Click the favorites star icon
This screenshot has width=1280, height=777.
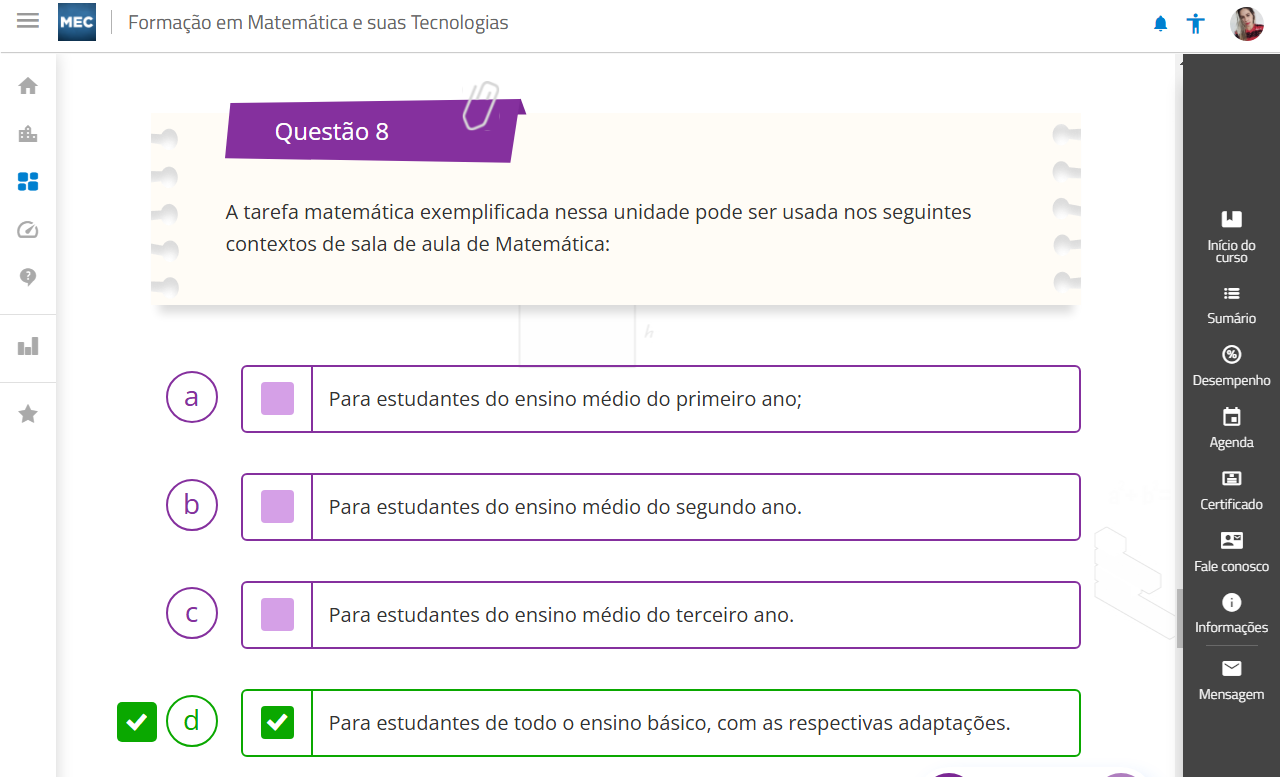point(28,413)
